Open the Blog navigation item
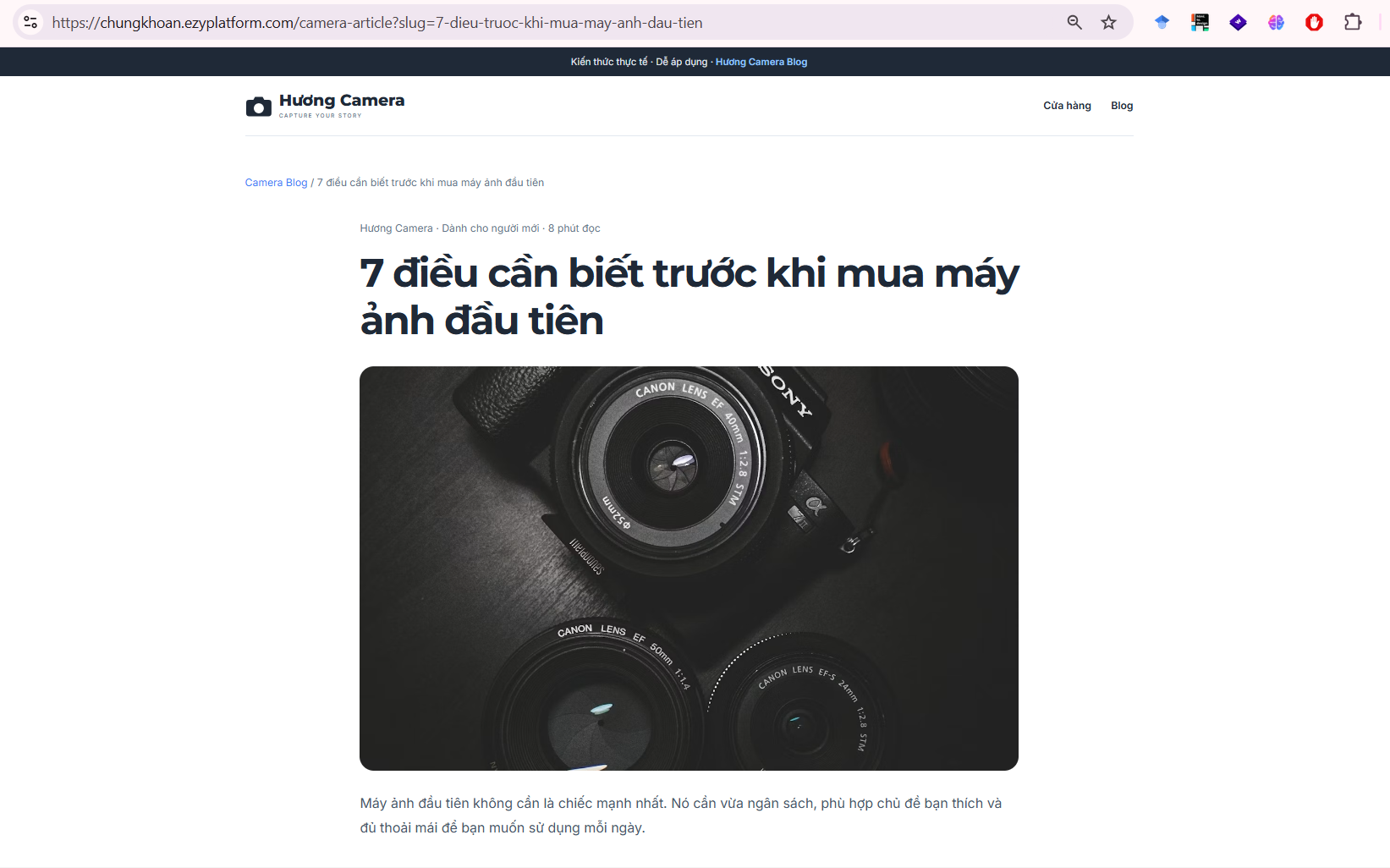 [1122, 106]
